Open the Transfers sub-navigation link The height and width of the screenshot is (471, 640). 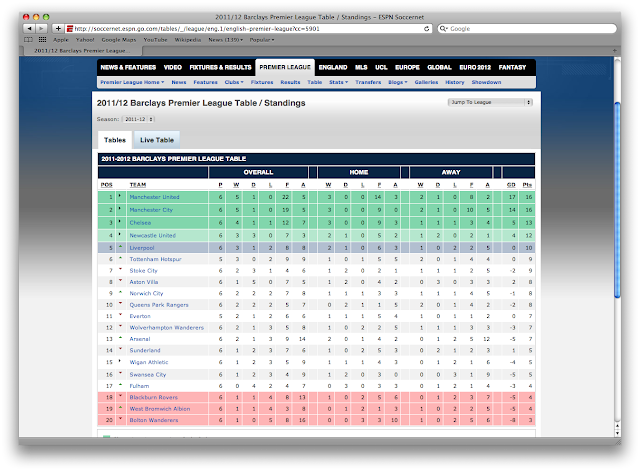click(x=368, y=82)
